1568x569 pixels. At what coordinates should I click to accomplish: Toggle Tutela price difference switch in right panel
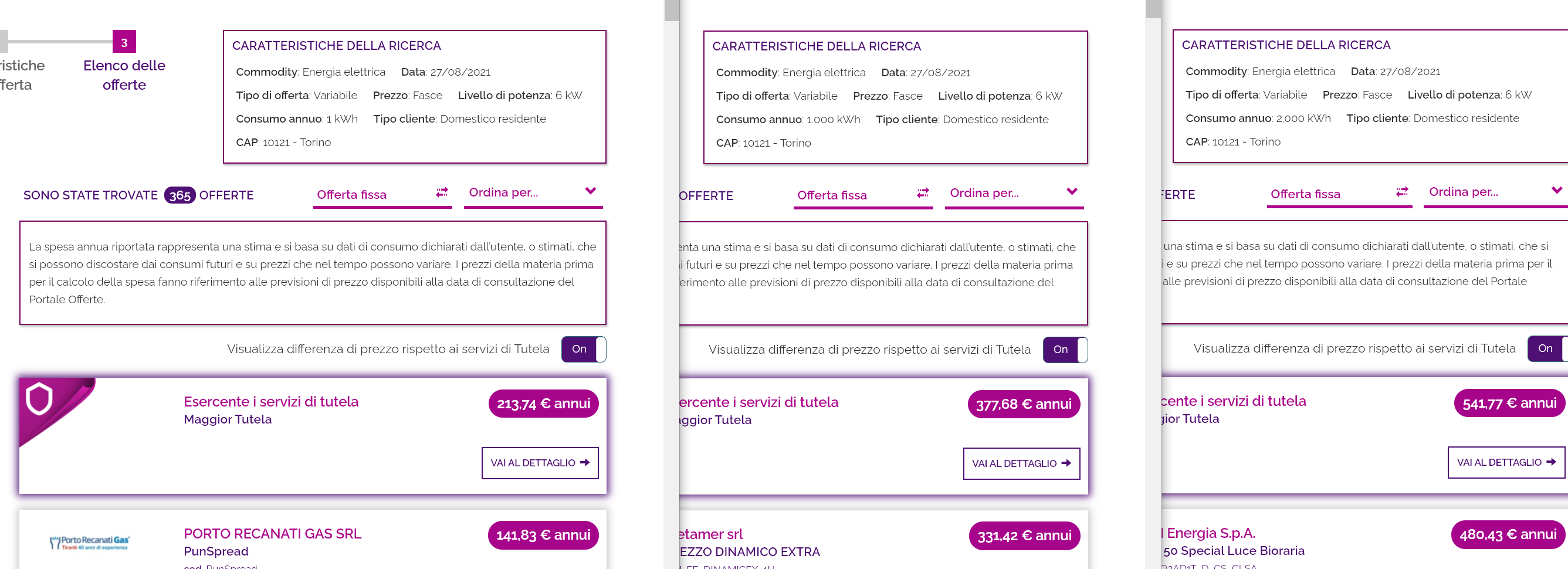1547,348
